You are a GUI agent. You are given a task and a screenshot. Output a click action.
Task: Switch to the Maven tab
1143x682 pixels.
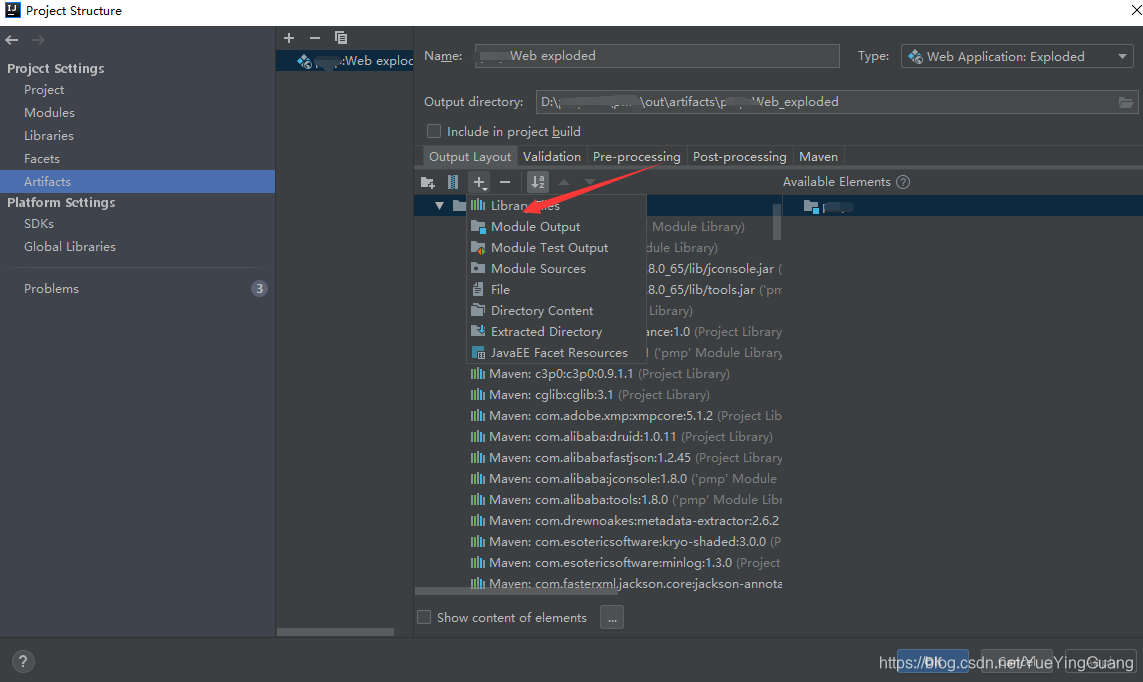pyautogui.click(x=818, y=157)
